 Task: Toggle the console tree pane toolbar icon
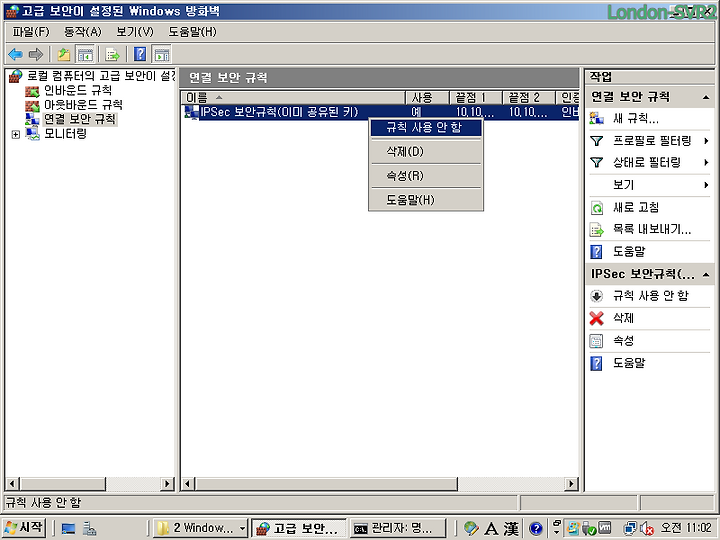point(85,55)
